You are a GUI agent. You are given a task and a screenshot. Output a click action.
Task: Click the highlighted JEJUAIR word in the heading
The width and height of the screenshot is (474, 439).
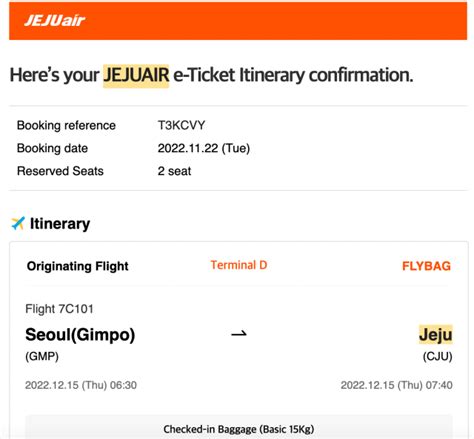(x=136, y=75)
